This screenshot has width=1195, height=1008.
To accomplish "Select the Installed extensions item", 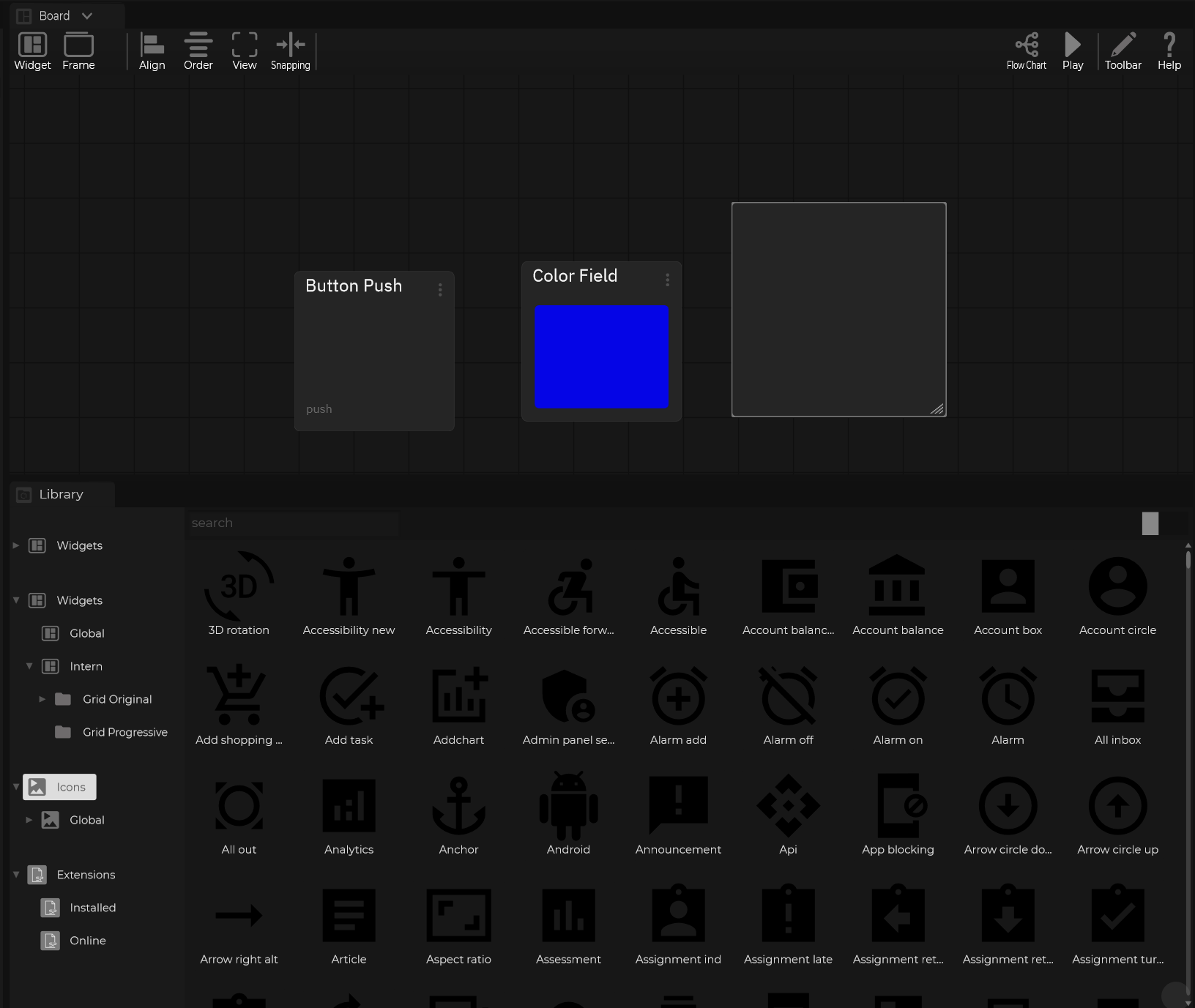I will tap(92, 908).
